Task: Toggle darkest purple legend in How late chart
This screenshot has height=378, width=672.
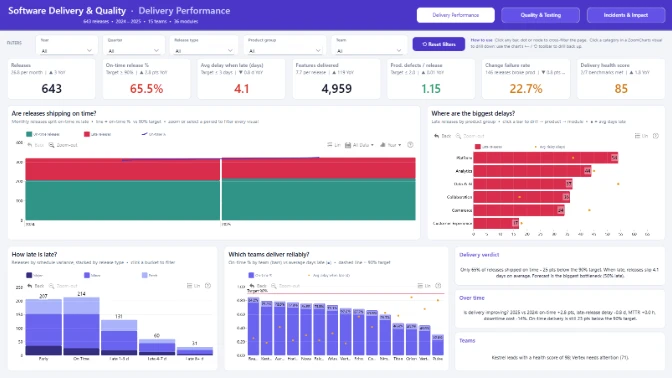Action: point(35,275)
